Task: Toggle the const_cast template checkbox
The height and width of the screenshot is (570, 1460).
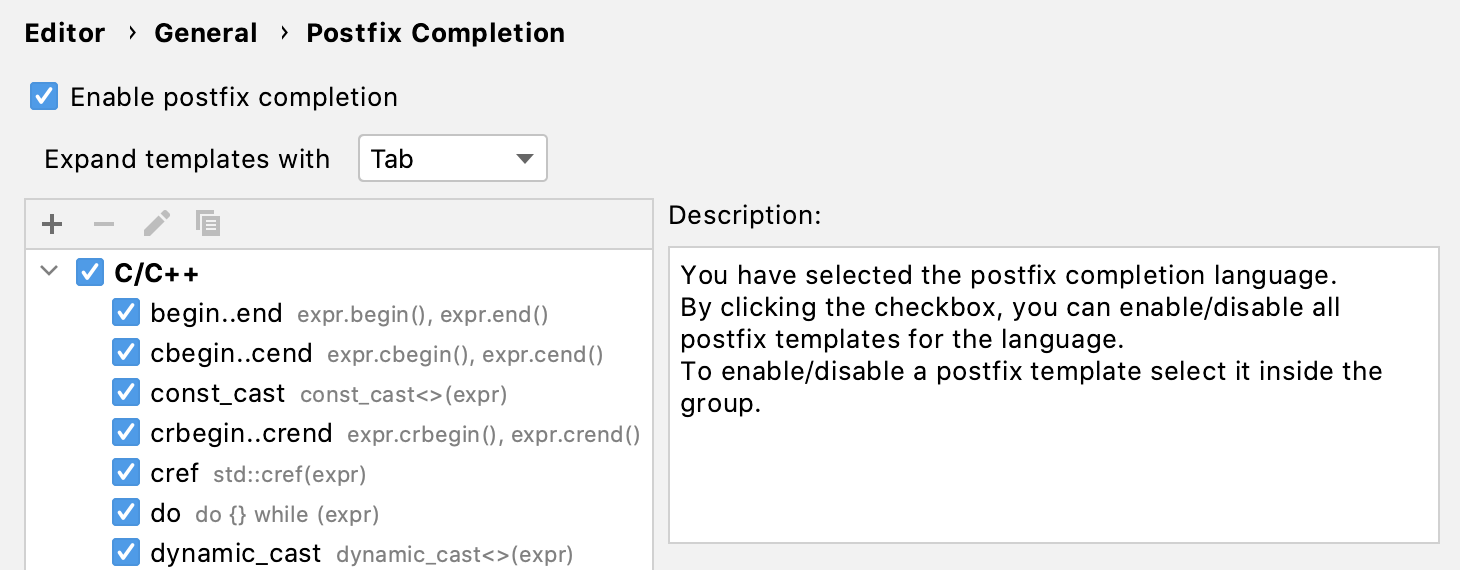Action: (125, 393)
